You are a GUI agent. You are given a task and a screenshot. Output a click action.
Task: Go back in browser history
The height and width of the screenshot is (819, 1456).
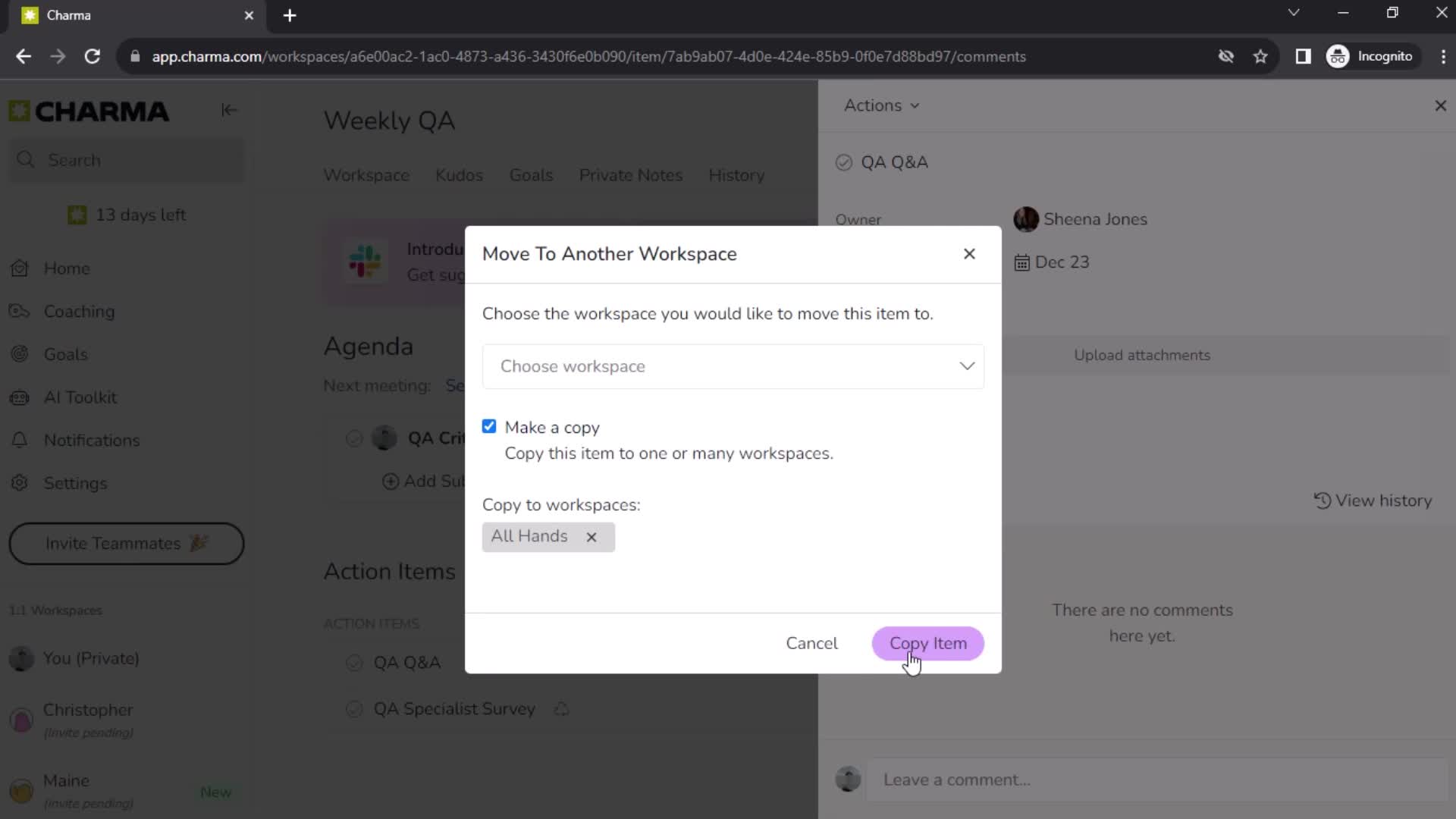(24, 57)
